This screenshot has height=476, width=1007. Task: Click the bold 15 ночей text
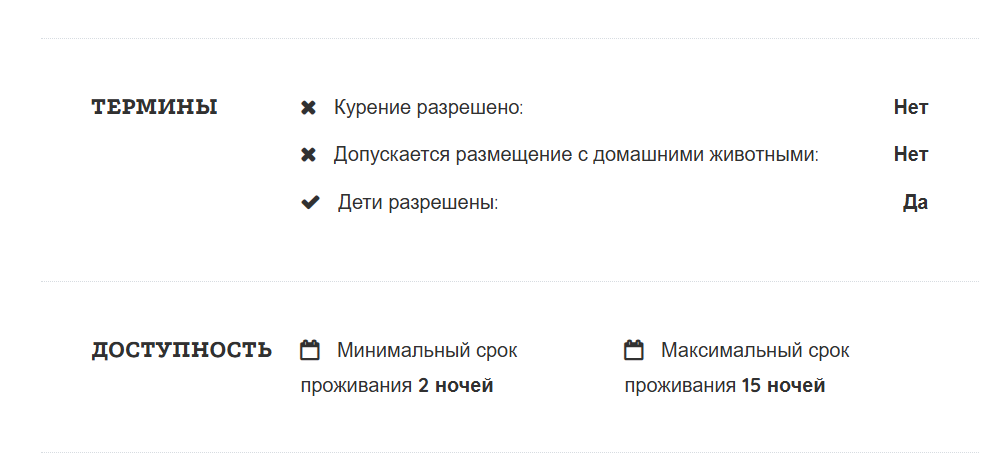tap(784, 386)
